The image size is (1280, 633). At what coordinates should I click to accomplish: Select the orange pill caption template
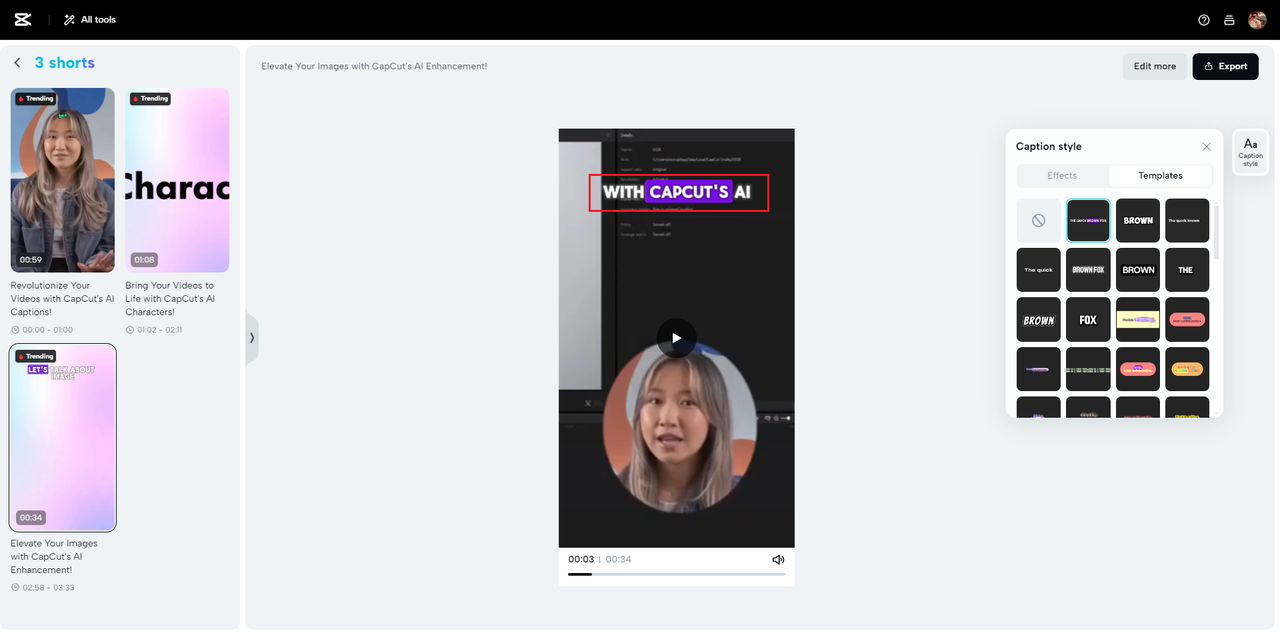1187,369
